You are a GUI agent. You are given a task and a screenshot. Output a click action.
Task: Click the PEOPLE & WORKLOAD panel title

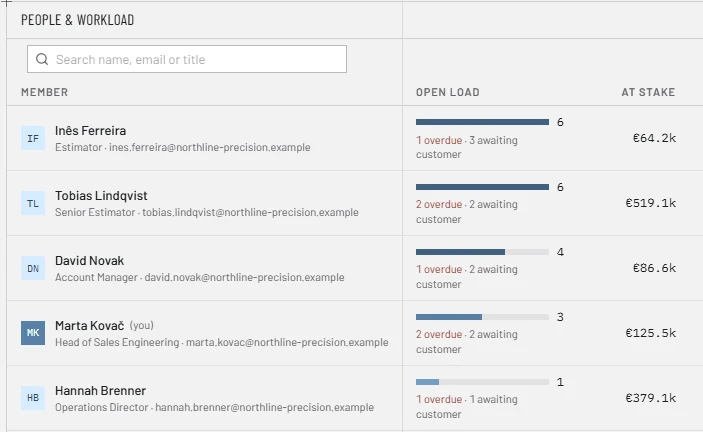(x=78, y=20)
